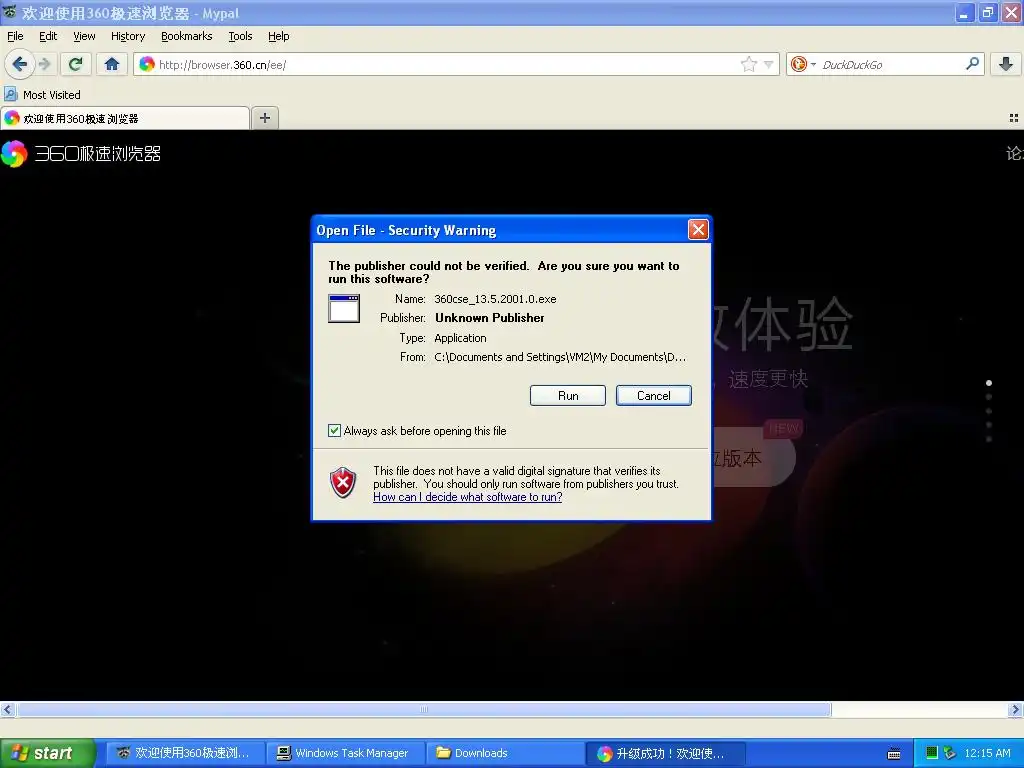Click the scroll left arrow at page bottom

click(7, 709)
